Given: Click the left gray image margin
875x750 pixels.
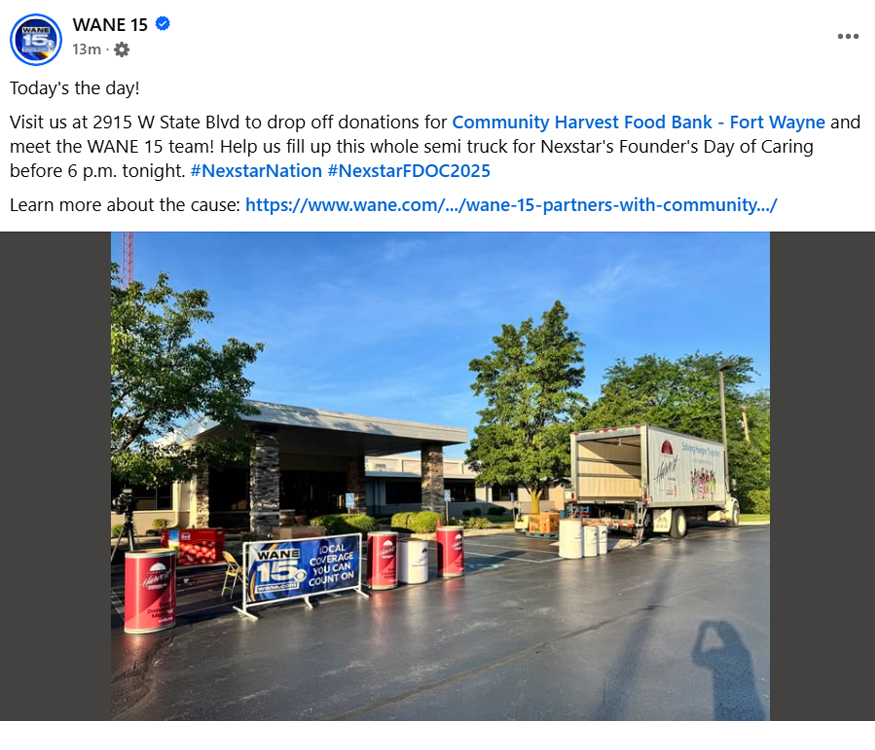Looking at the screenshot, I should [x=55, y=476].
